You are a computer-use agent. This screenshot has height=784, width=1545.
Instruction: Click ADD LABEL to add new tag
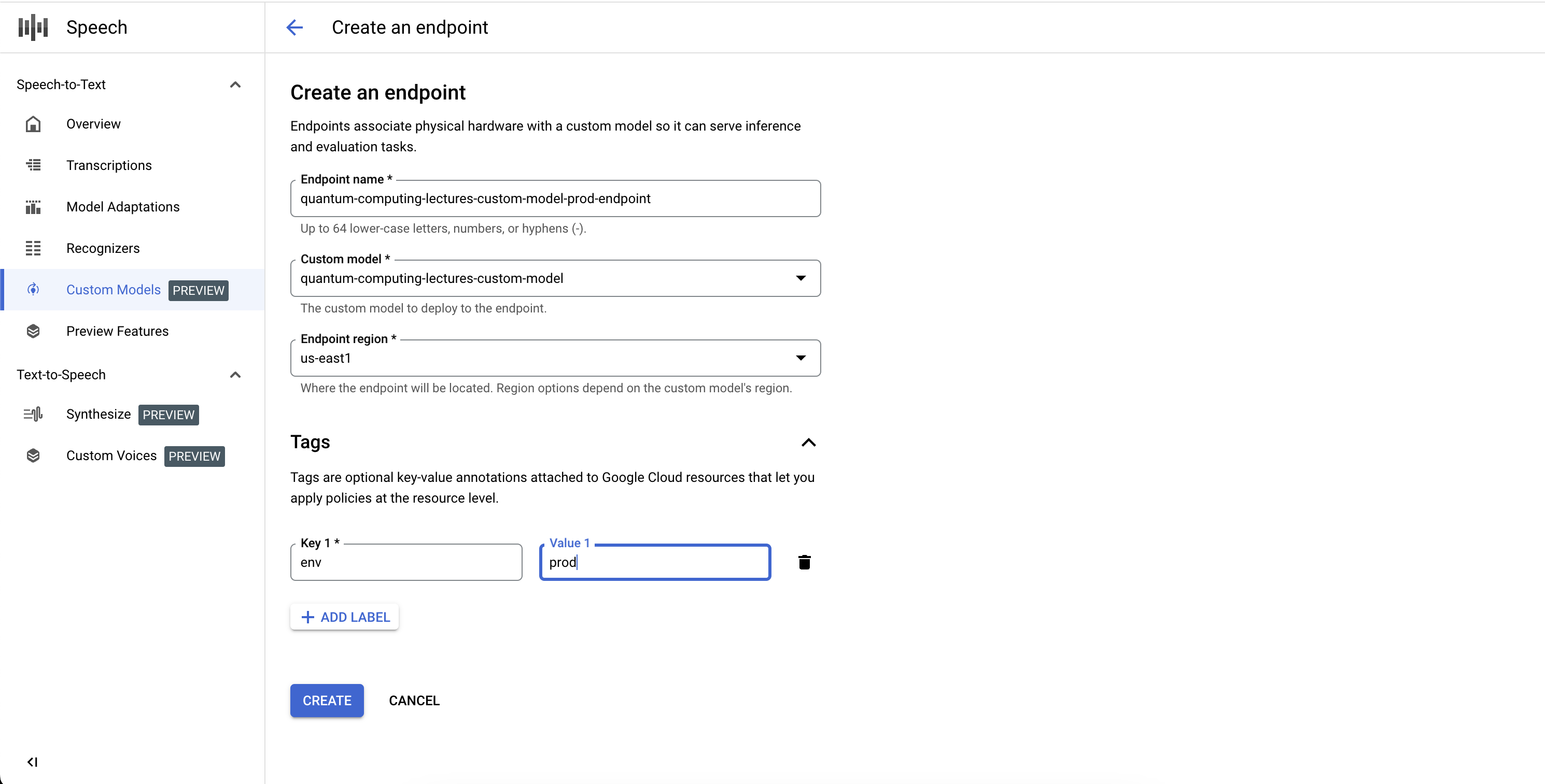[x=344, y=617]
